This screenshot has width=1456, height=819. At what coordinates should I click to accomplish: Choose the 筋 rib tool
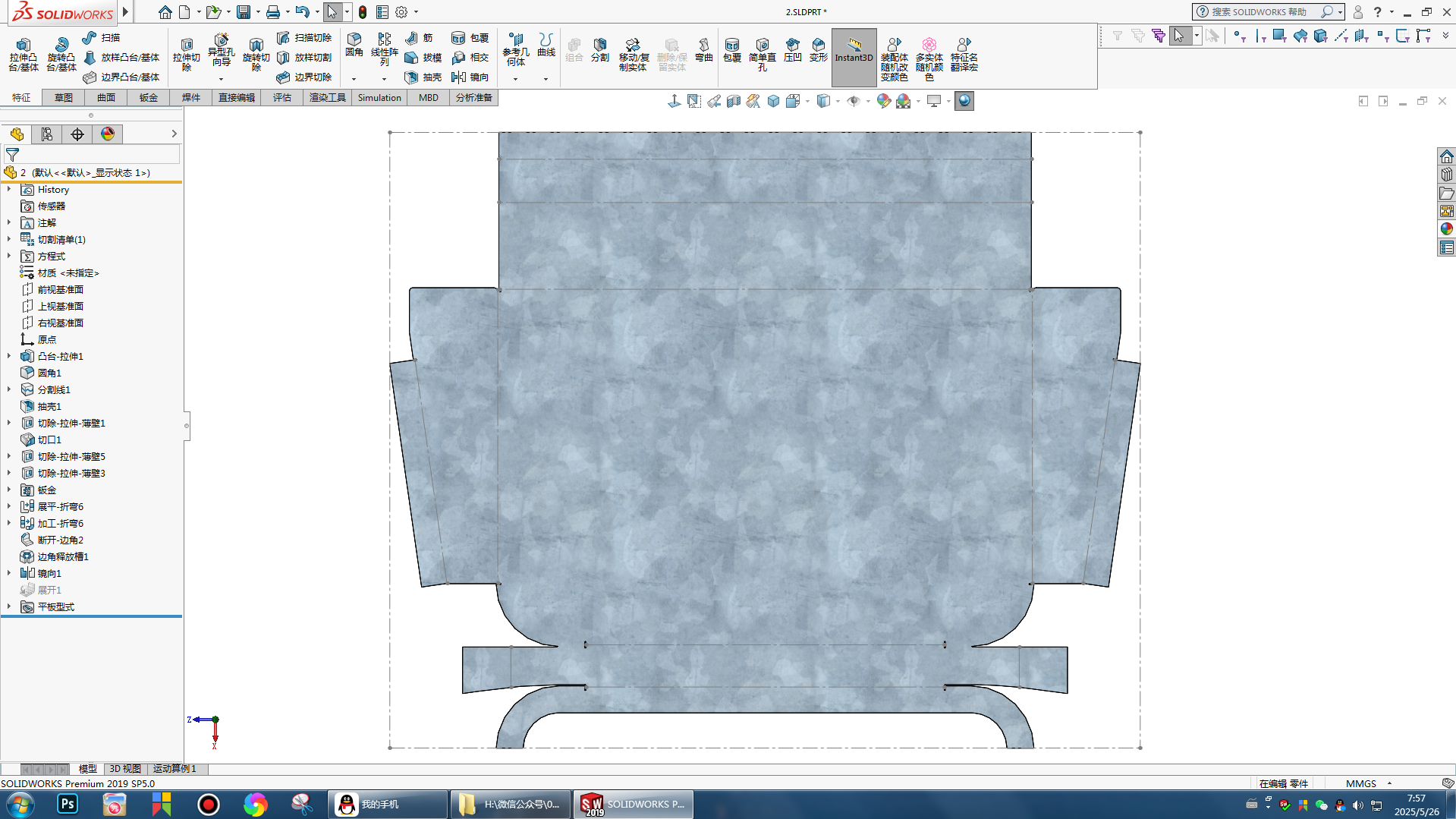point(420,37)
